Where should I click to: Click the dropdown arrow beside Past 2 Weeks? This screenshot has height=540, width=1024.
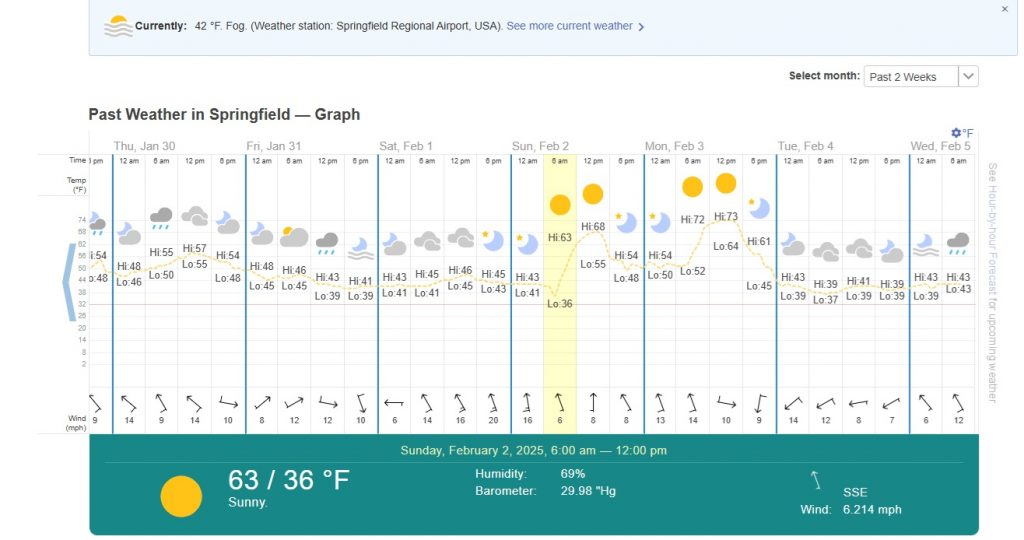(967, 77)
